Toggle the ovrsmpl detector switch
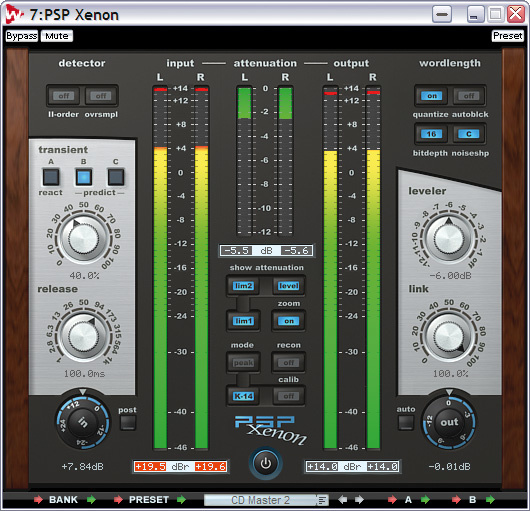This screenshot has width=530, height=511. (101, 96)
